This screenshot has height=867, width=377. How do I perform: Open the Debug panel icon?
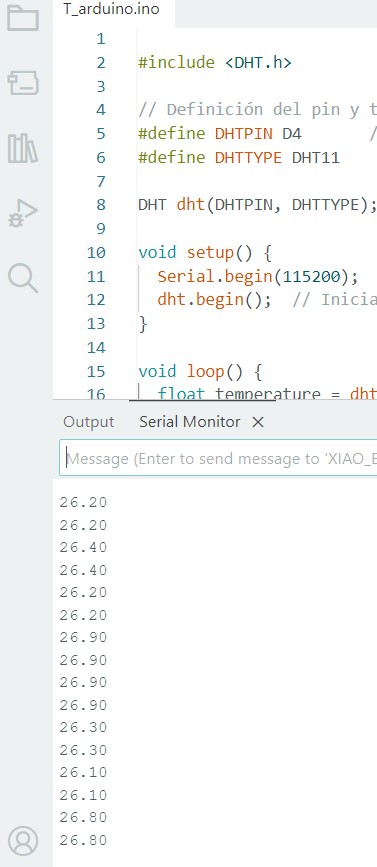23,213
